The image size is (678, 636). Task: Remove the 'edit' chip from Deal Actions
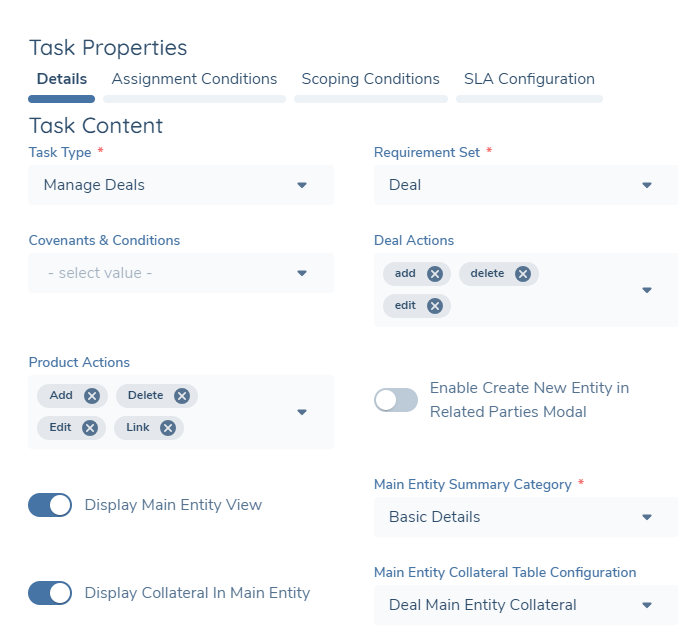click(434, 306)
